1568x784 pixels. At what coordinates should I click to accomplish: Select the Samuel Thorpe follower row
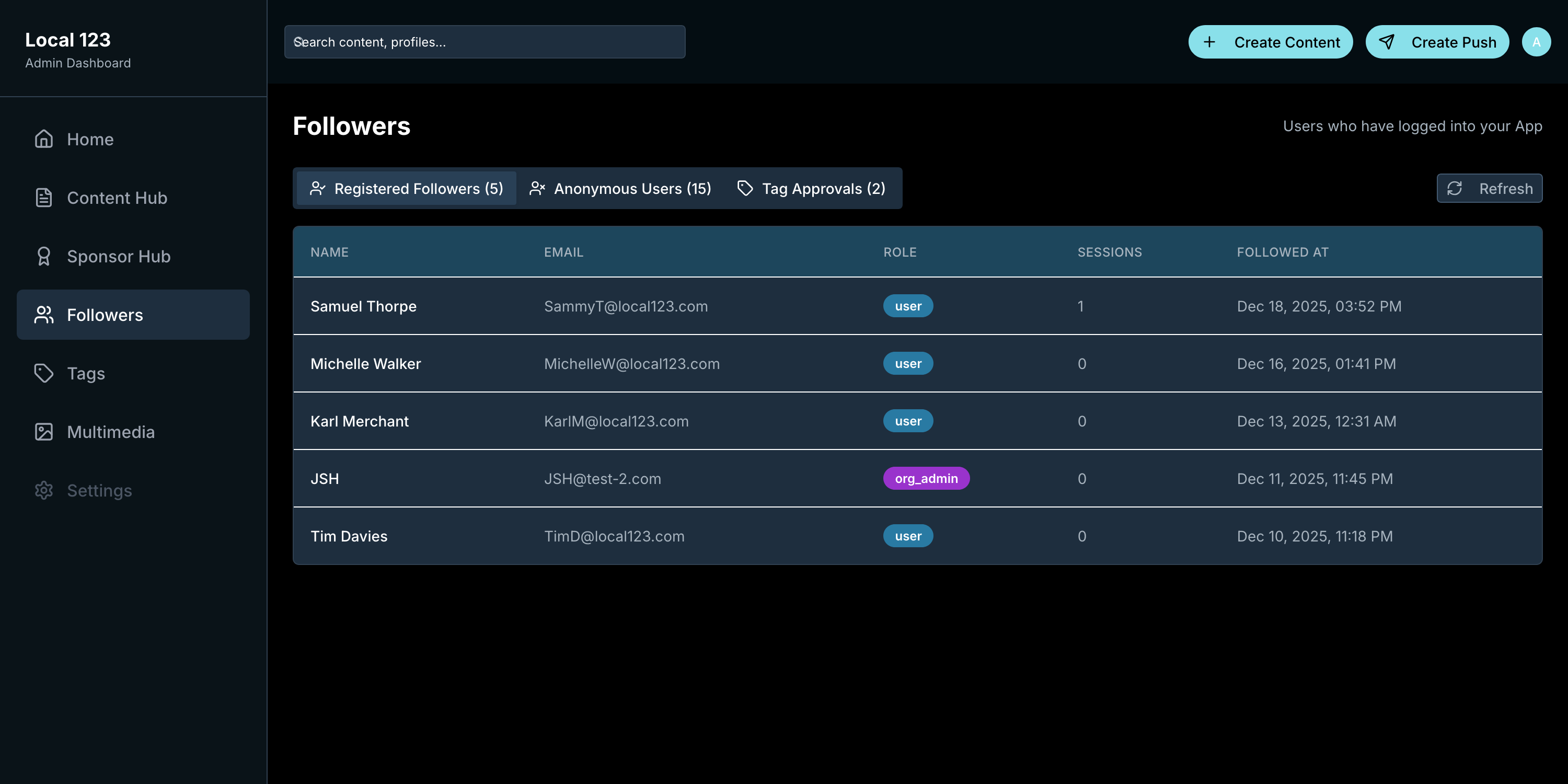tap(363, 306)
